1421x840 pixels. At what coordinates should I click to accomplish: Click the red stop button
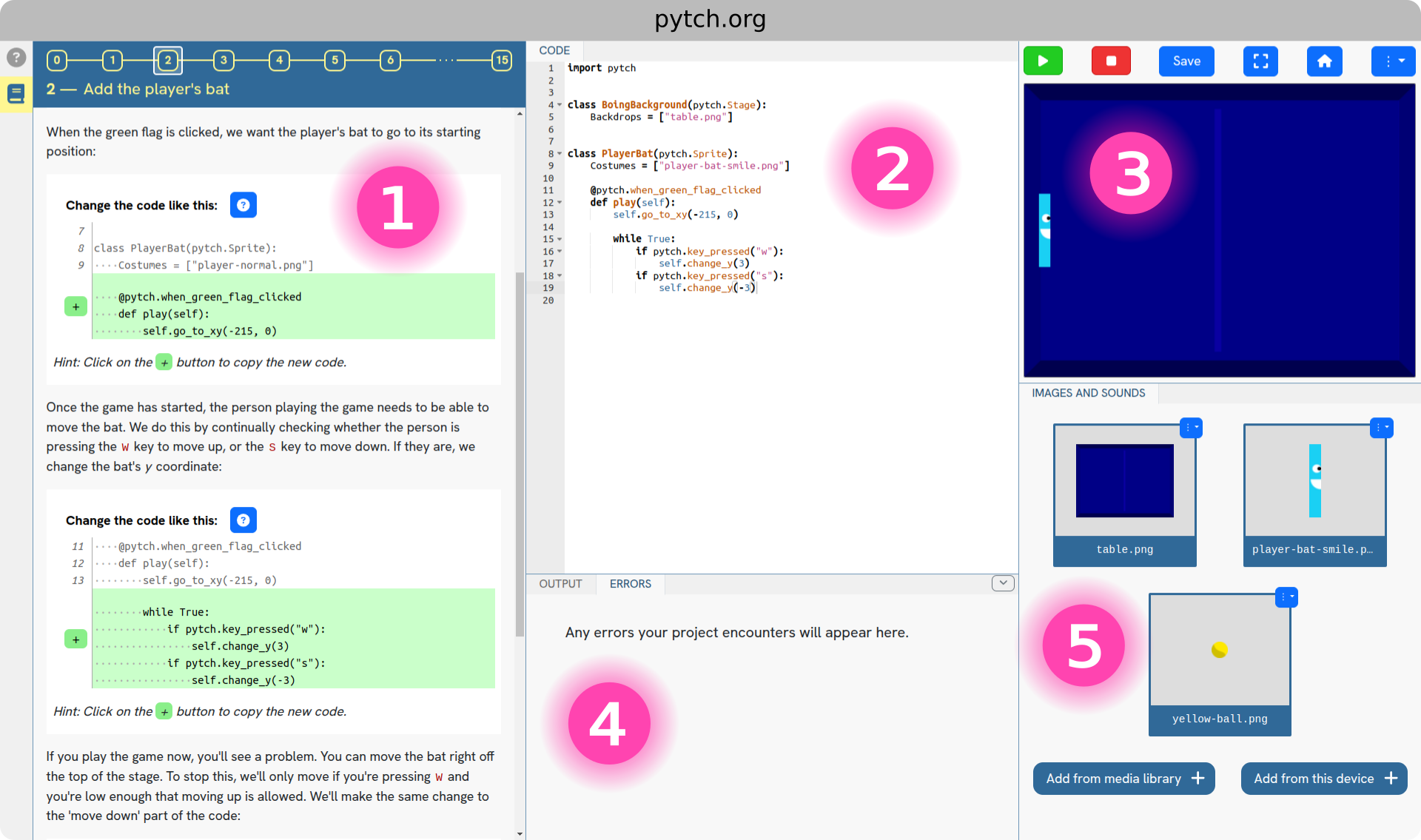coord(1111,61)
